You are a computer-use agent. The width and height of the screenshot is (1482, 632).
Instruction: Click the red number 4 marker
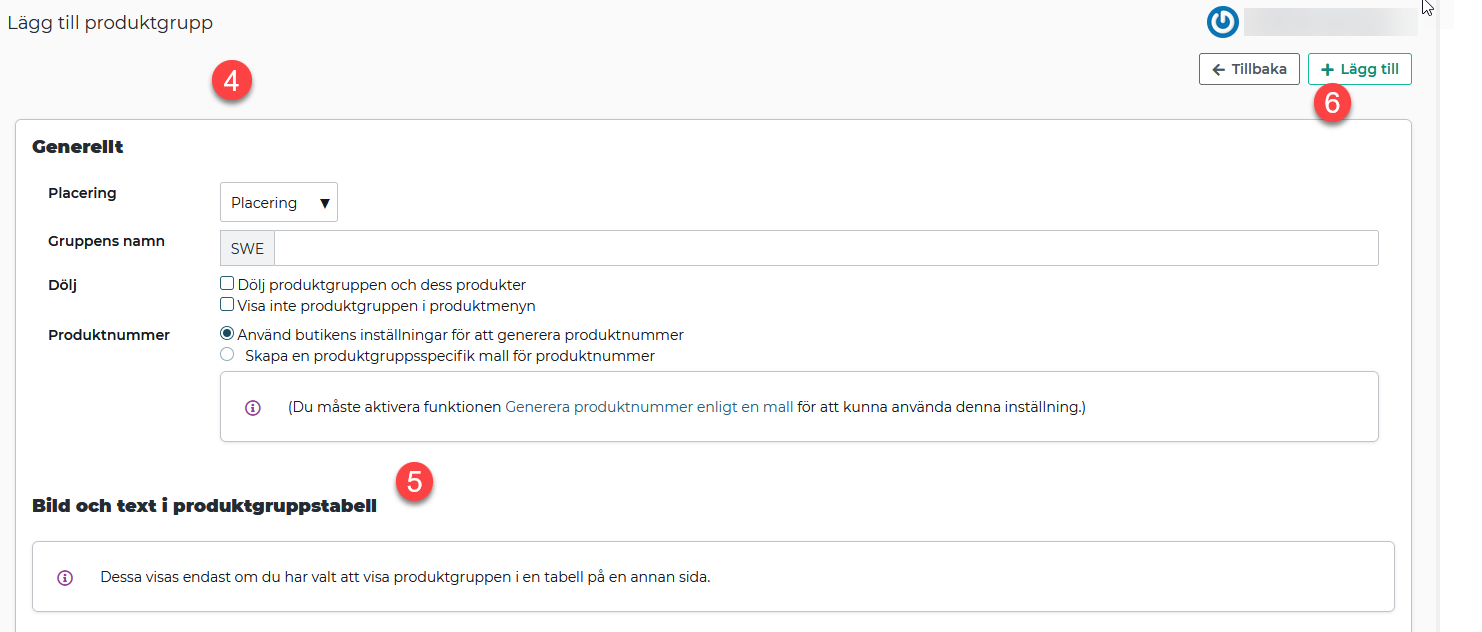pyautogui.click(x=231, y=81)
